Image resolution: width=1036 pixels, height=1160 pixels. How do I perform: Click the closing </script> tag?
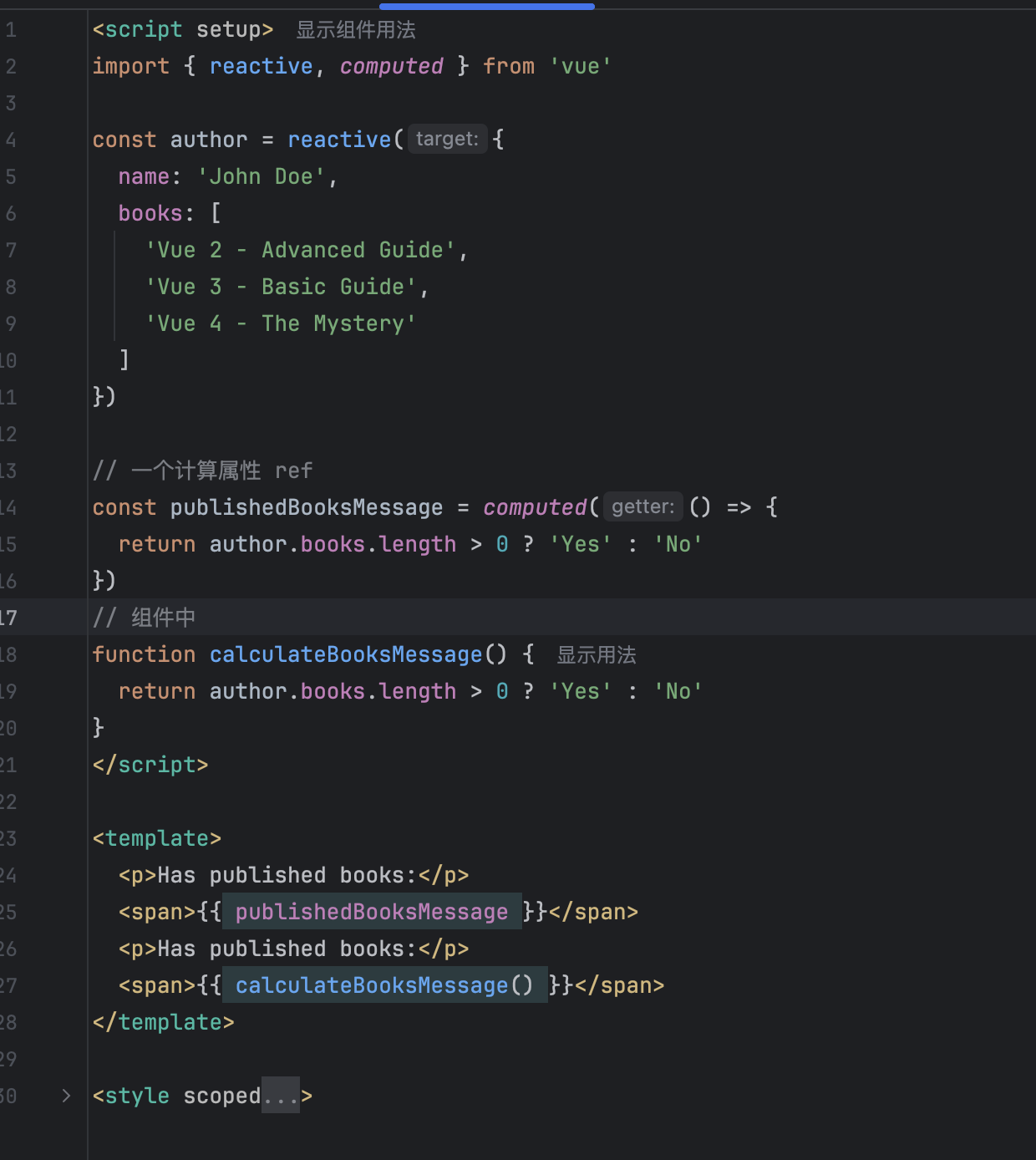[x=150, y=766]
